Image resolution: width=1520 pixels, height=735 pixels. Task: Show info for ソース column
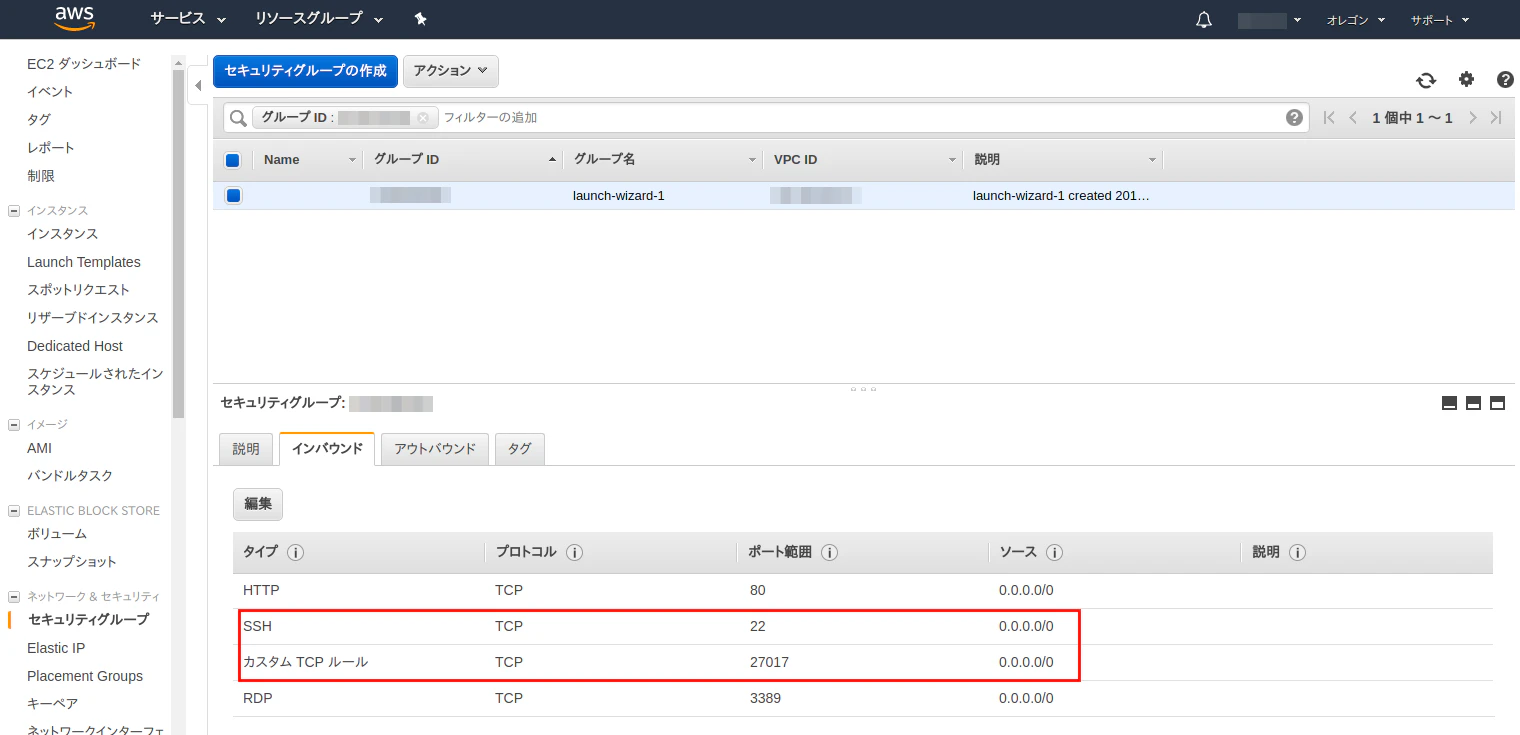point(1054,552)
